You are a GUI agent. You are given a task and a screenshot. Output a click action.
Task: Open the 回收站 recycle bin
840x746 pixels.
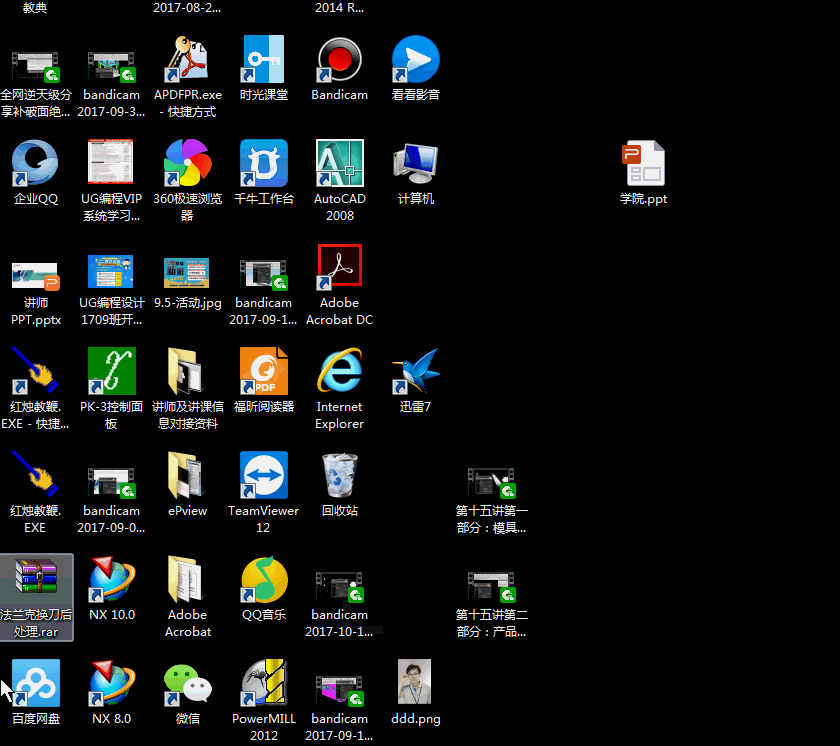(340, 484)
